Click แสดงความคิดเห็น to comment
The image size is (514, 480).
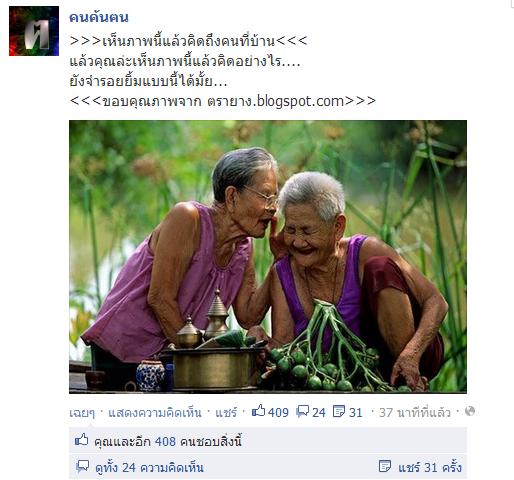point(155,413)
